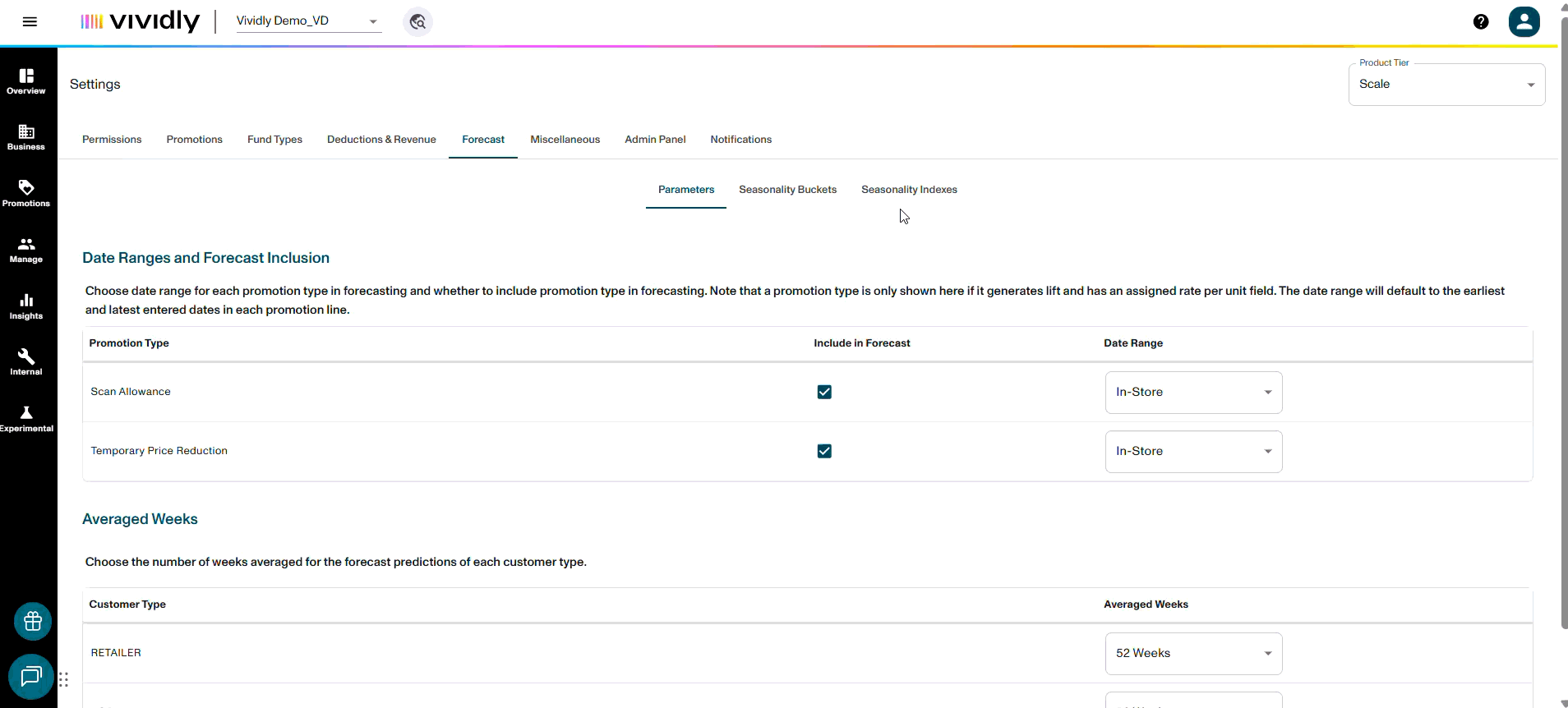The height and width of the screenshot is (708, 1568).
Task: Open the Product Tier dropdown
Action: coord(1446,85)
